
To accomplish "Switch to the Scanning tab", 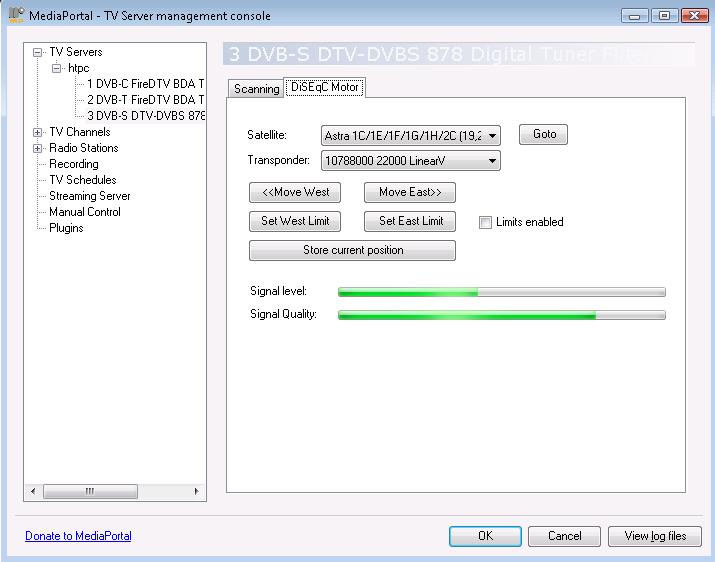I will [x=256, y=89].
